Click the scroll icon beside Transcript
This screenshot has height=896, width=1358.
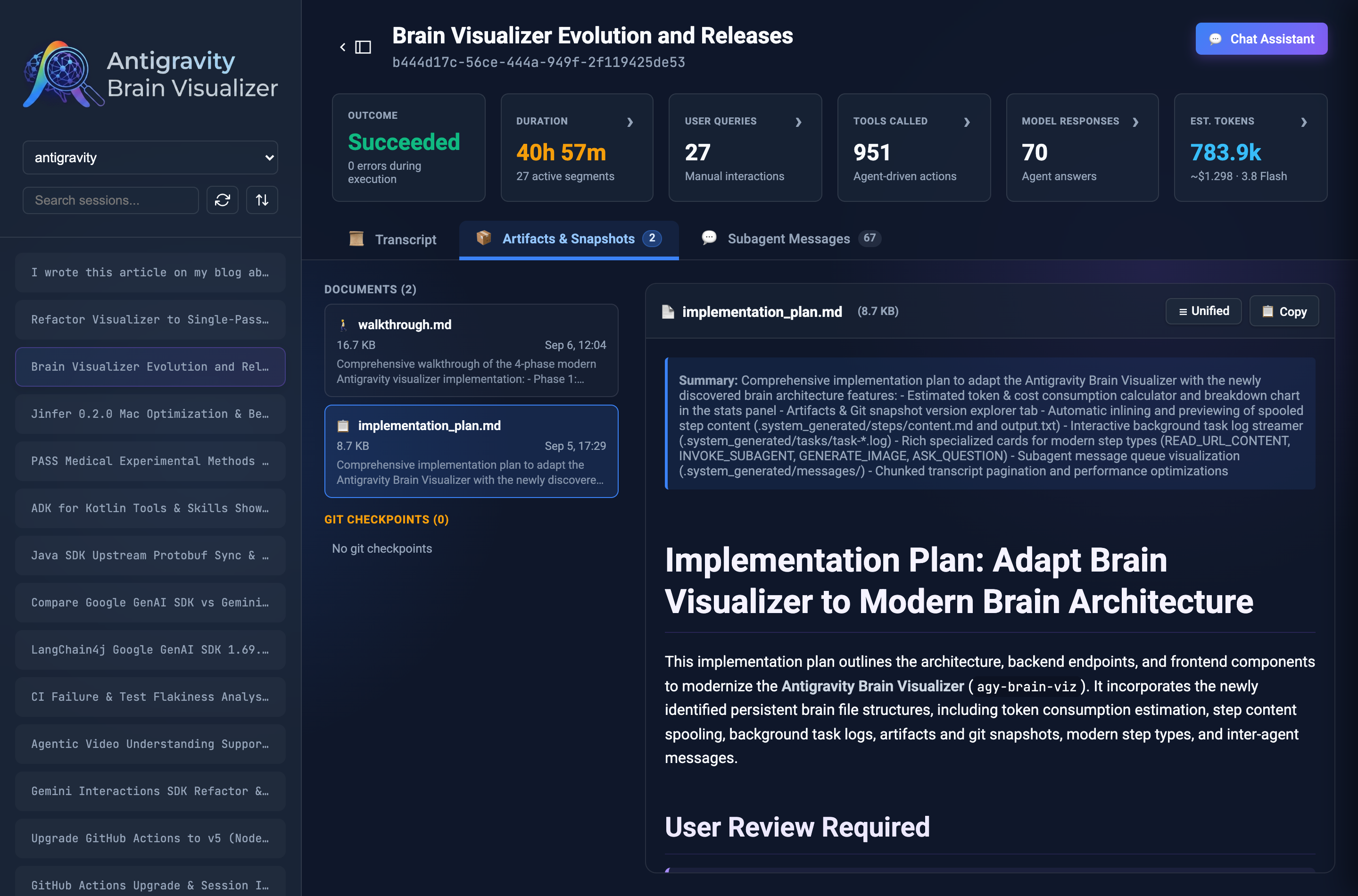point(356,239)
